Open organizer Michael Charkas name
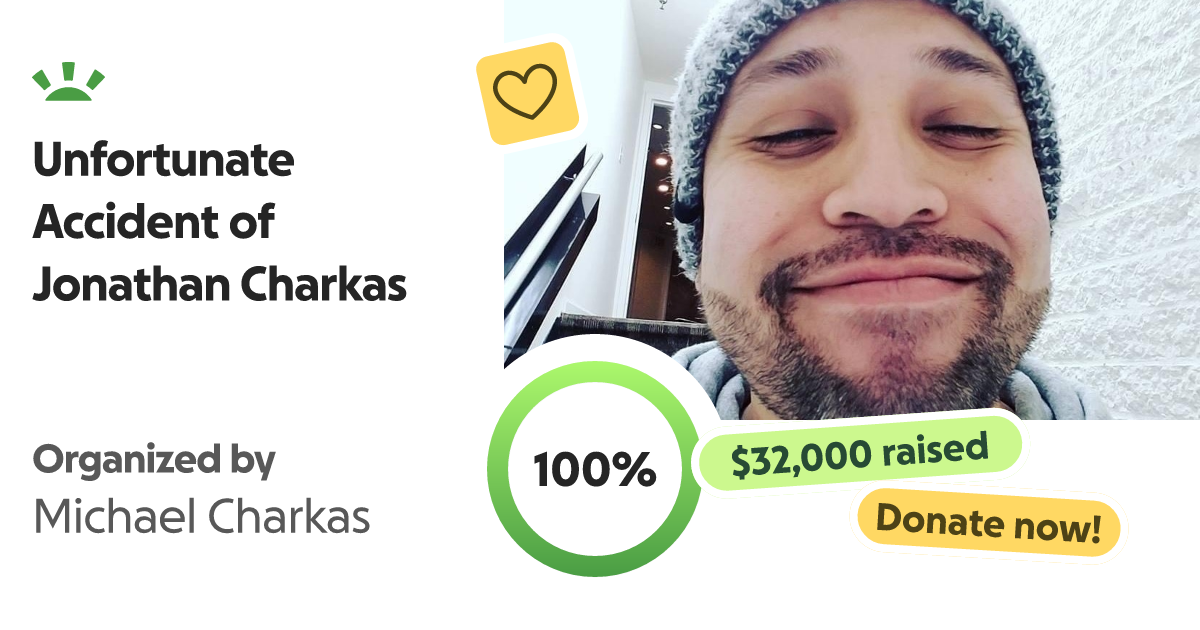The height and width of the screenshot is (630, 1200). tap(202, 517)
